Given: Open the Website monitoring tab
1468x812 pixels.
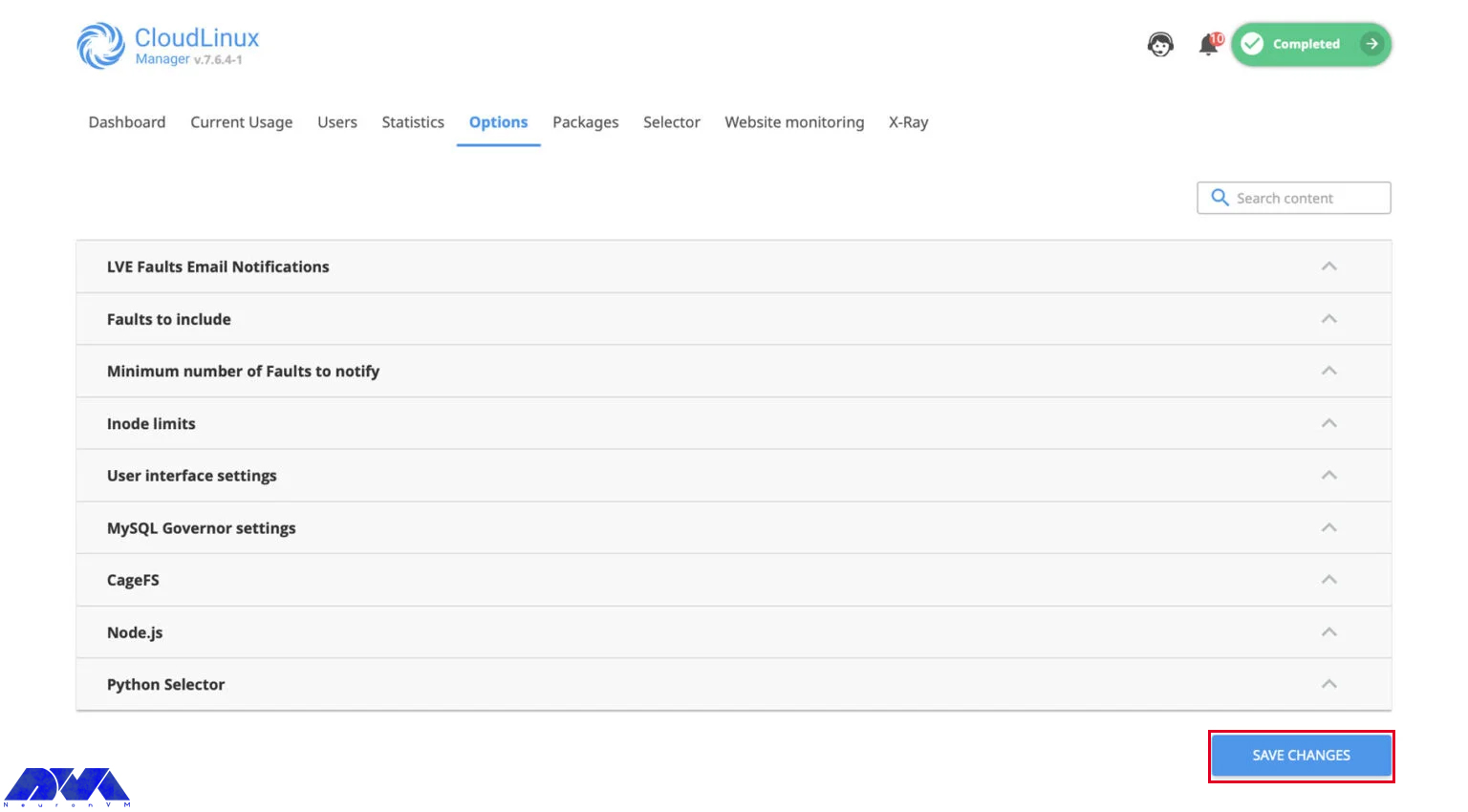Looking at the screenshot, I should click(x=794, y=122).
